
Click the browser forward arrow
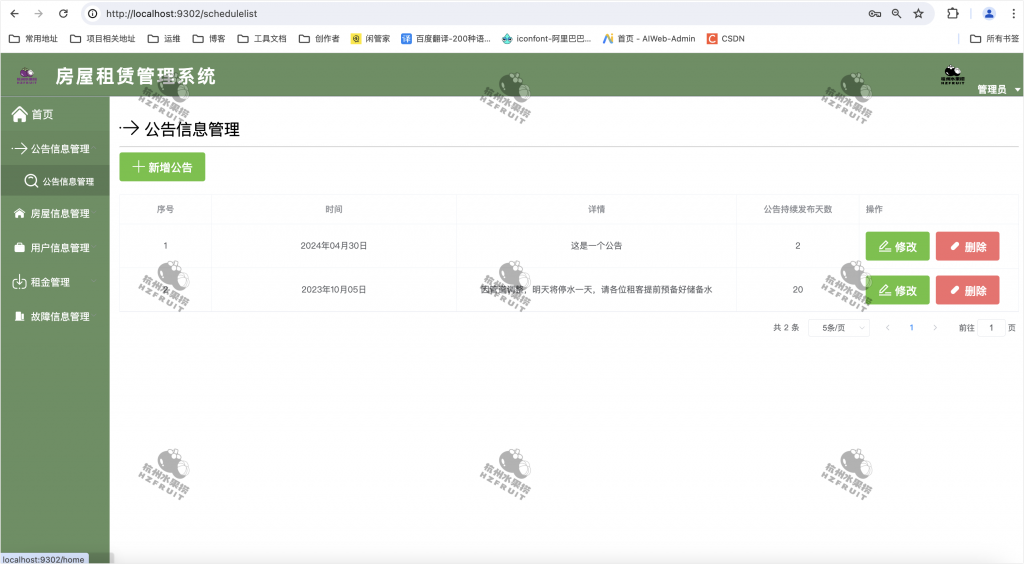tap(39, 14)
